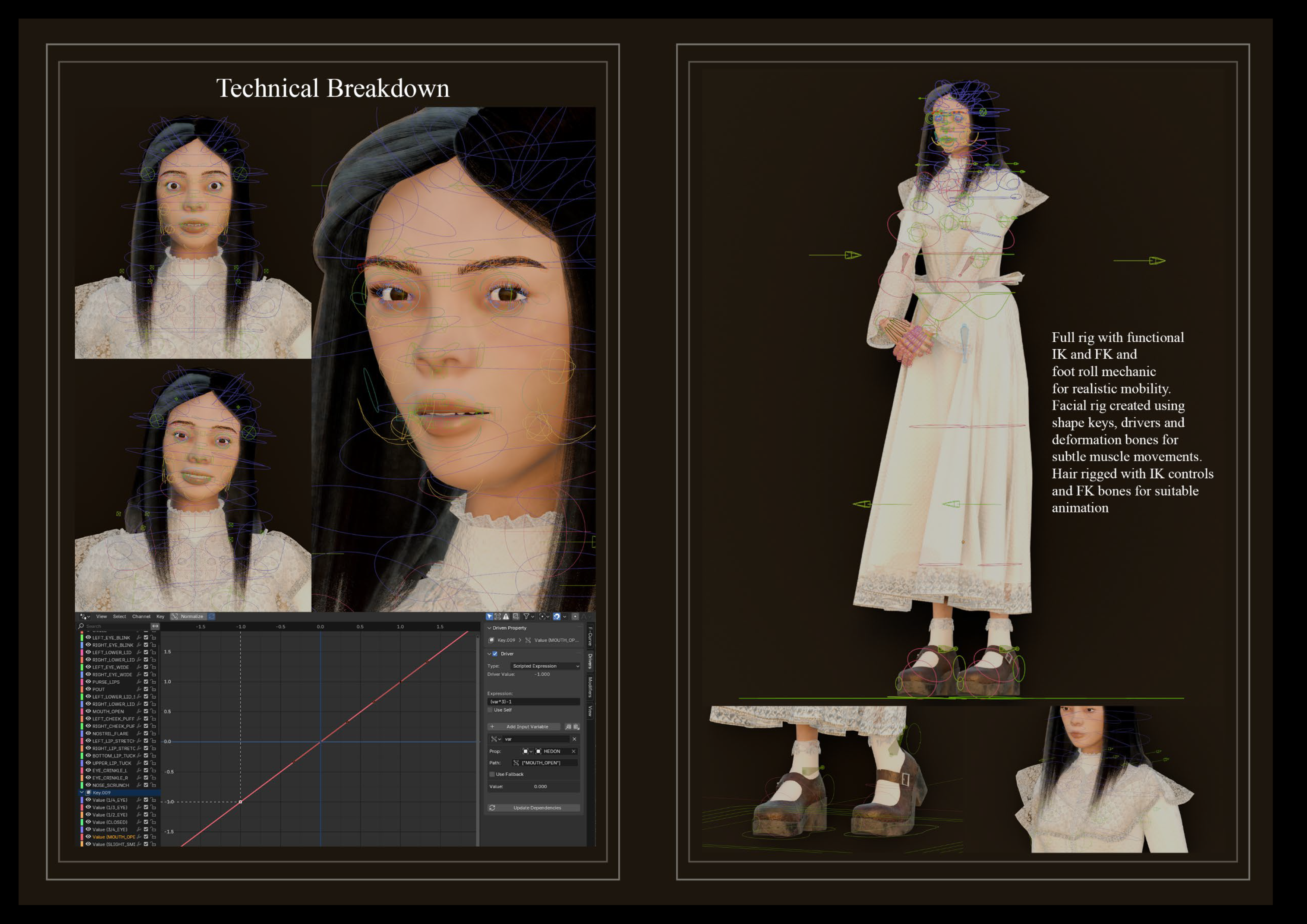Open the Scripted Expression type dropdown
1307x924 pixels.
545,666
